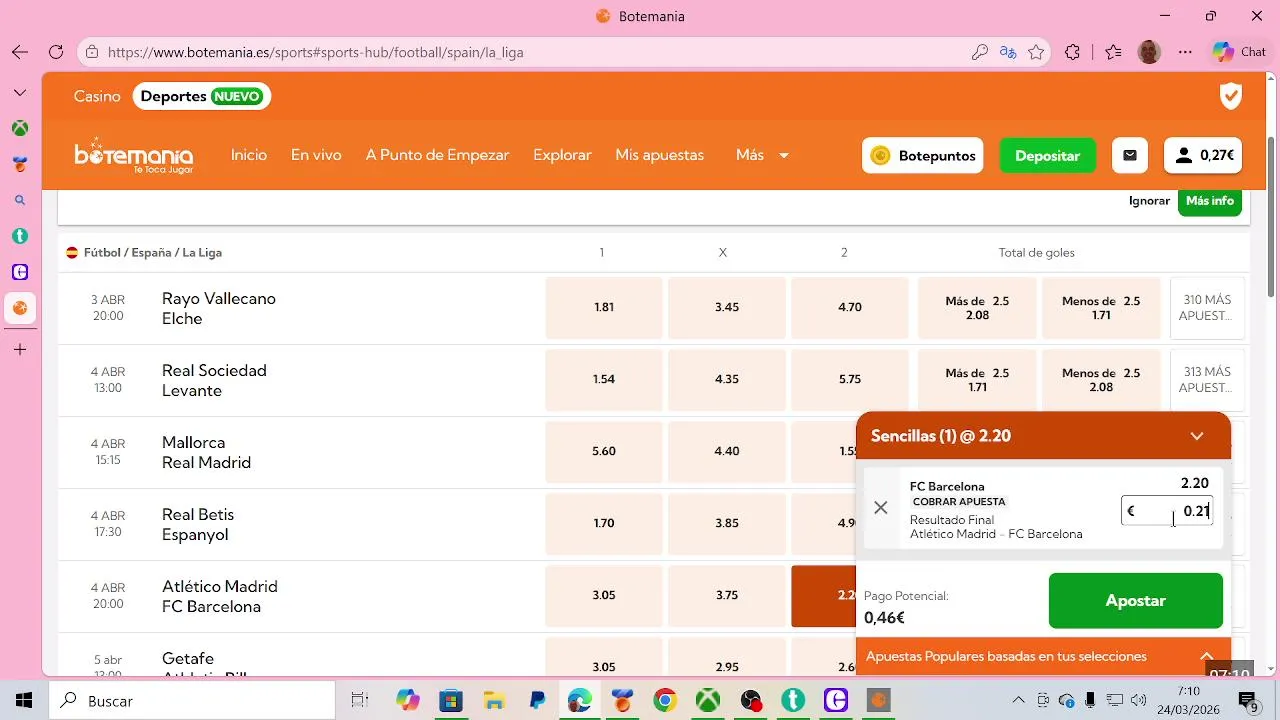Open En vivo menu
Image resolution: width=1280 pixels, height=720 pixels.
pyautogui.click(x=316, y=155)
